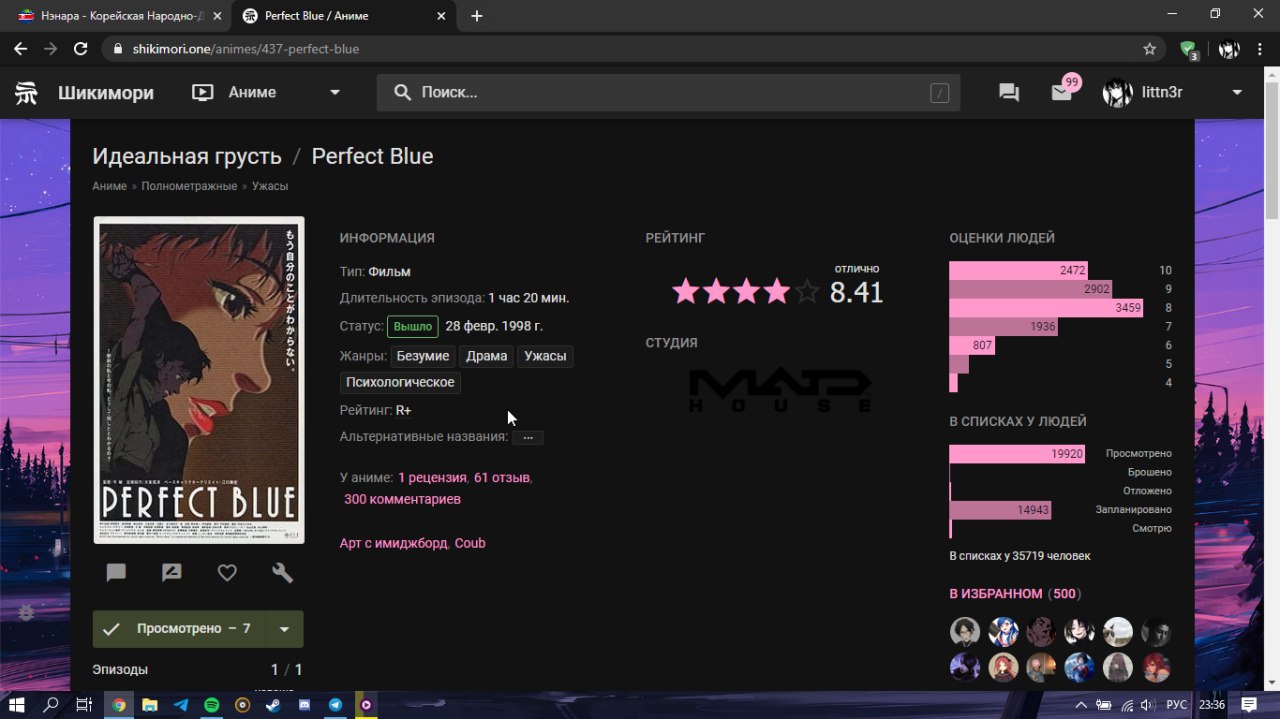Open the Ужасы breadcrumb link
This screenshot has height=719, width=1280.
tap(270, 186)
